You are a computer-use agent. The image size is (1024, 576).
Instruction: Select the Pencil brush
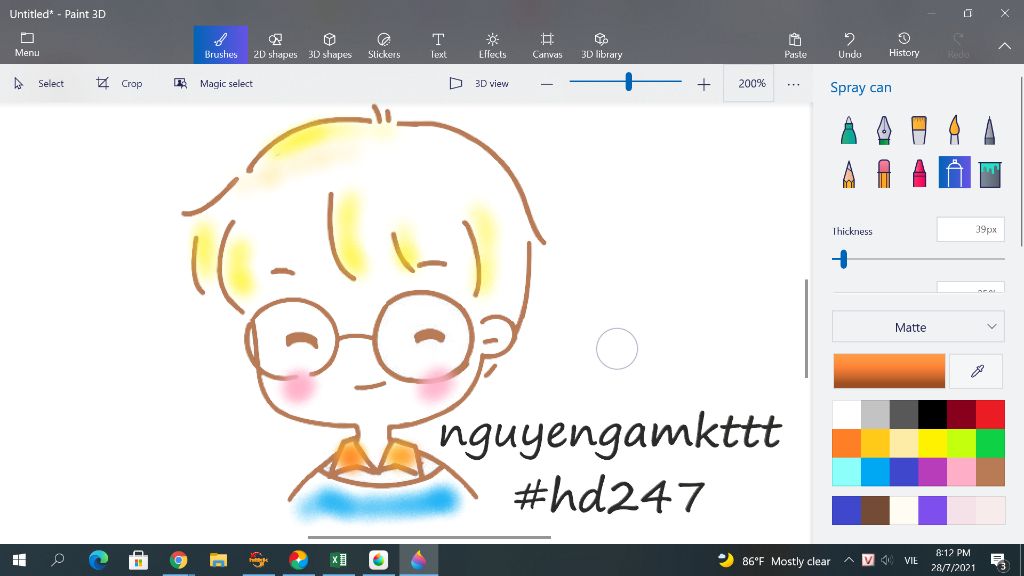pos(848,173)
